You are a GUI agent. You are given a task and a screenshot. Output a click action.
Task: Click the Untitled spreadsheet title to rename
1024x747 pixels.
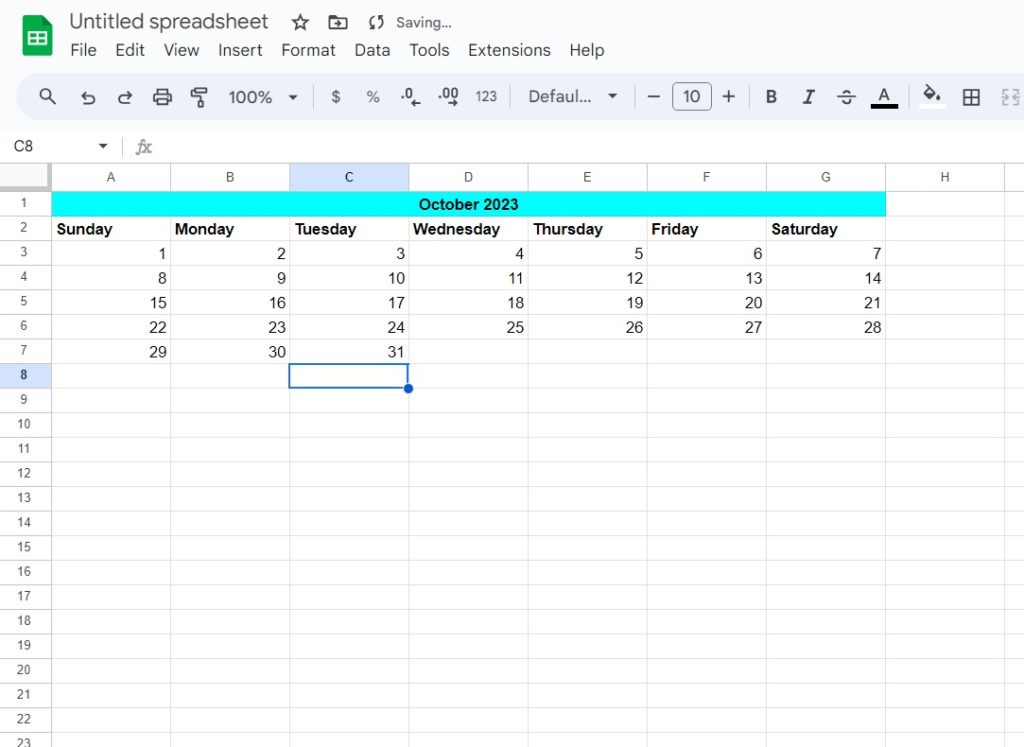[168, 22]
